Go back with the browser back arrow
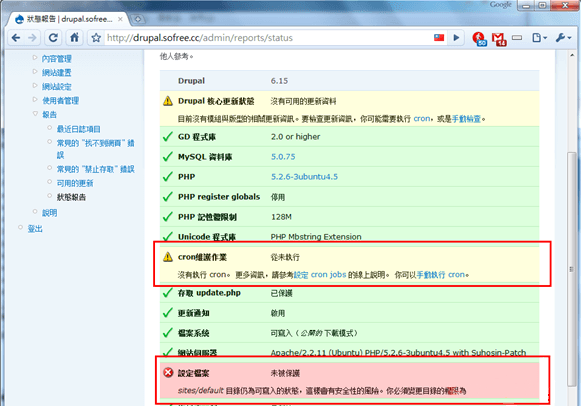Image resolution: width=581 pixels, height=406 pixels. coord(16,38)
